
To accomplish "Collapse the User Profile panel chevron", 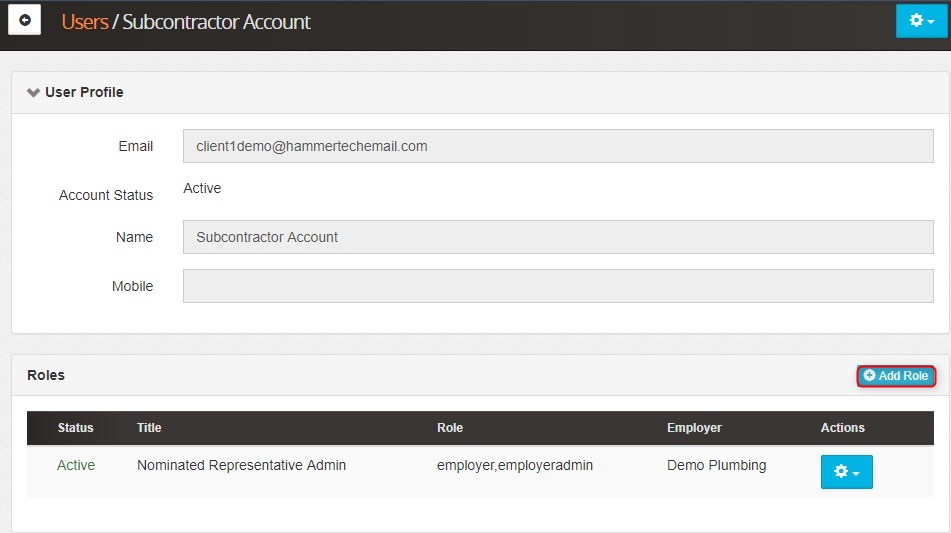I will [x=33, y=92].
